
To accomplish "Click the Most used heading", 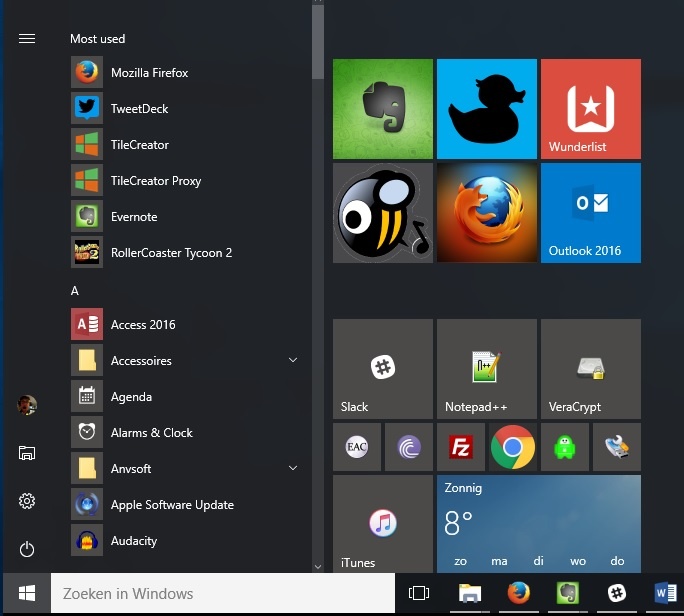I will [98, 39].
